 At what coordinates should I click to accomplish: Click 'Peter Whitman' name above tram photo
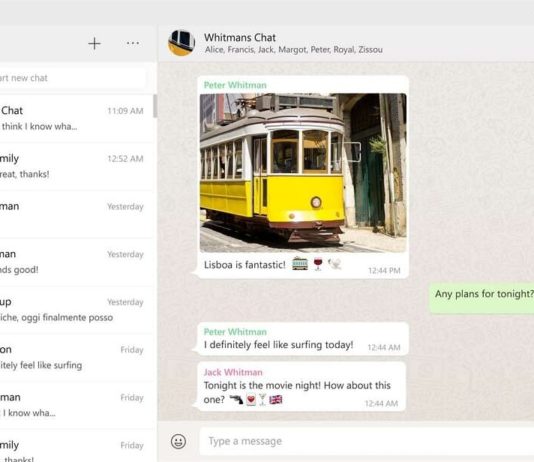(x=235, y=85)
